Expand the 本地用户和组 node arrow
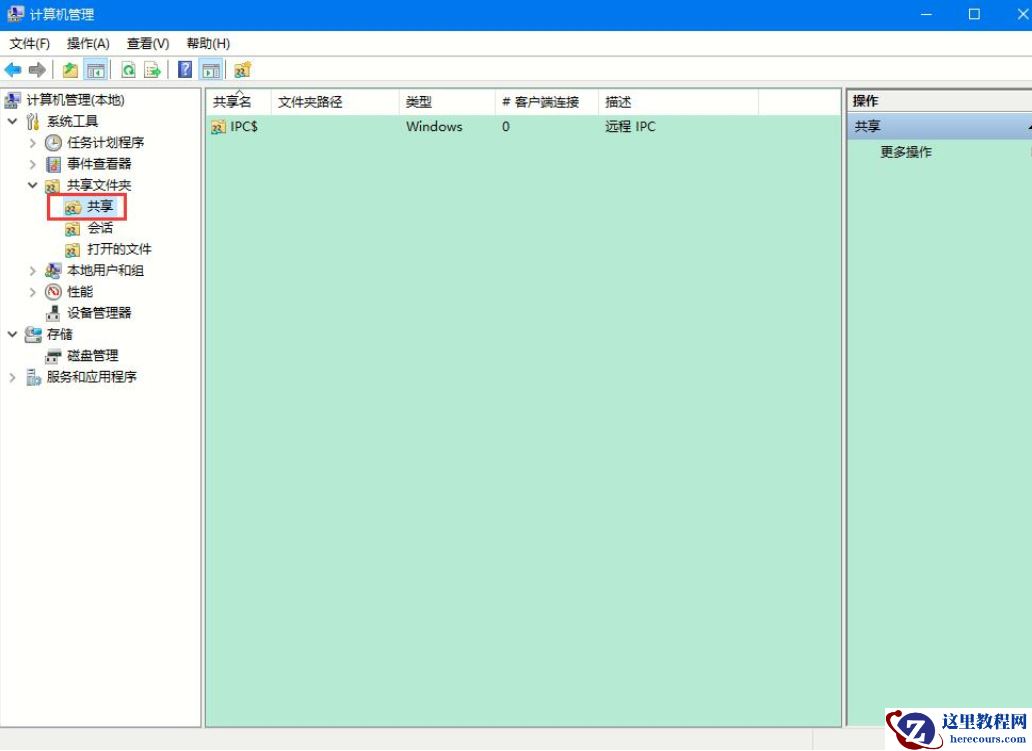The width and height of the screenshot is (1032, 751). pos(32,271)
